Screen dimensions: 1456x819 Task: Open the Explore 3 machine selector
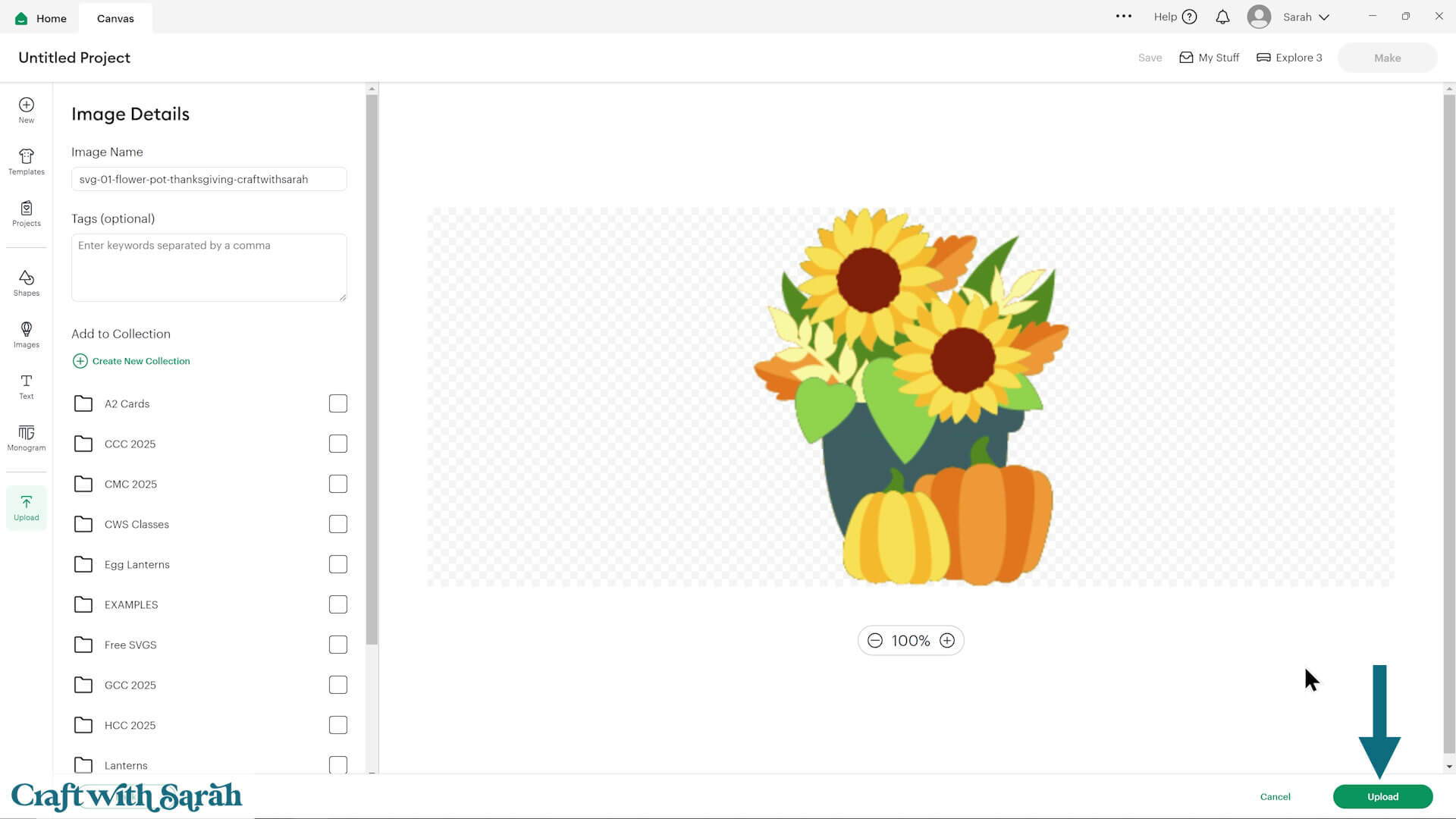(1289, 58)
